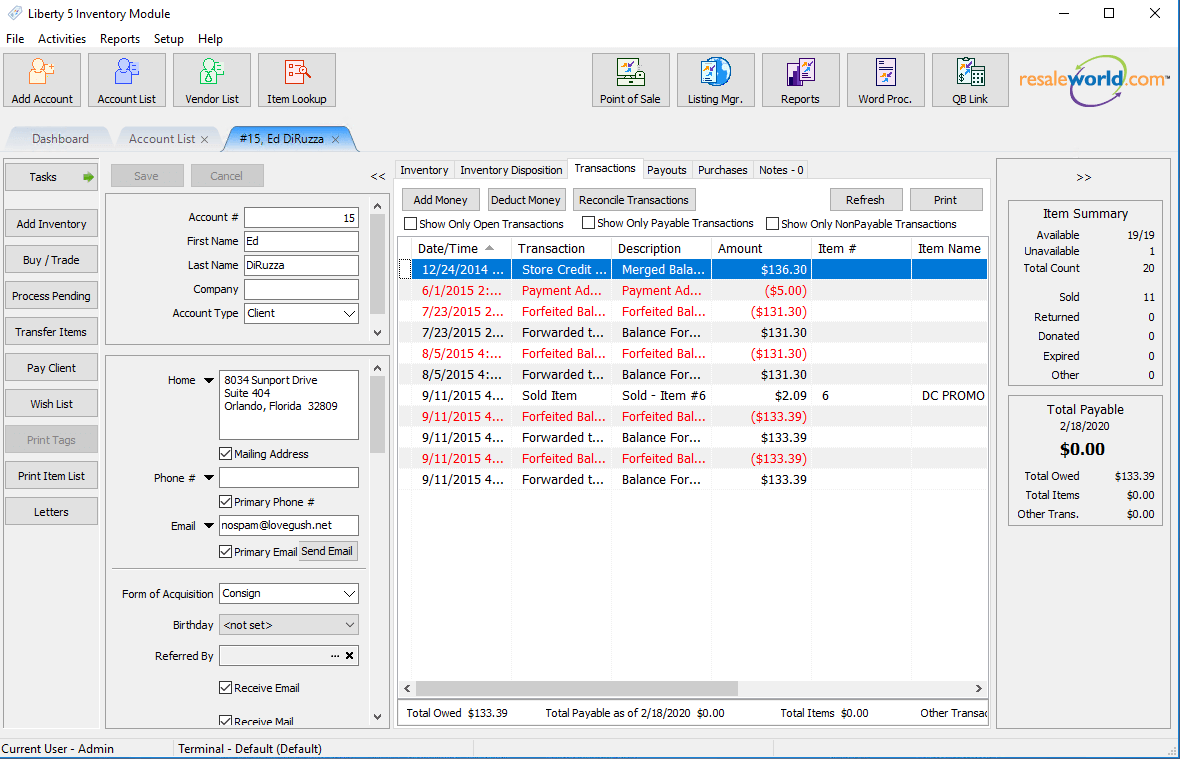Viewport: 1180px width, 759px height.
Task: Click the Print Item List button
Action: point(51,476)
